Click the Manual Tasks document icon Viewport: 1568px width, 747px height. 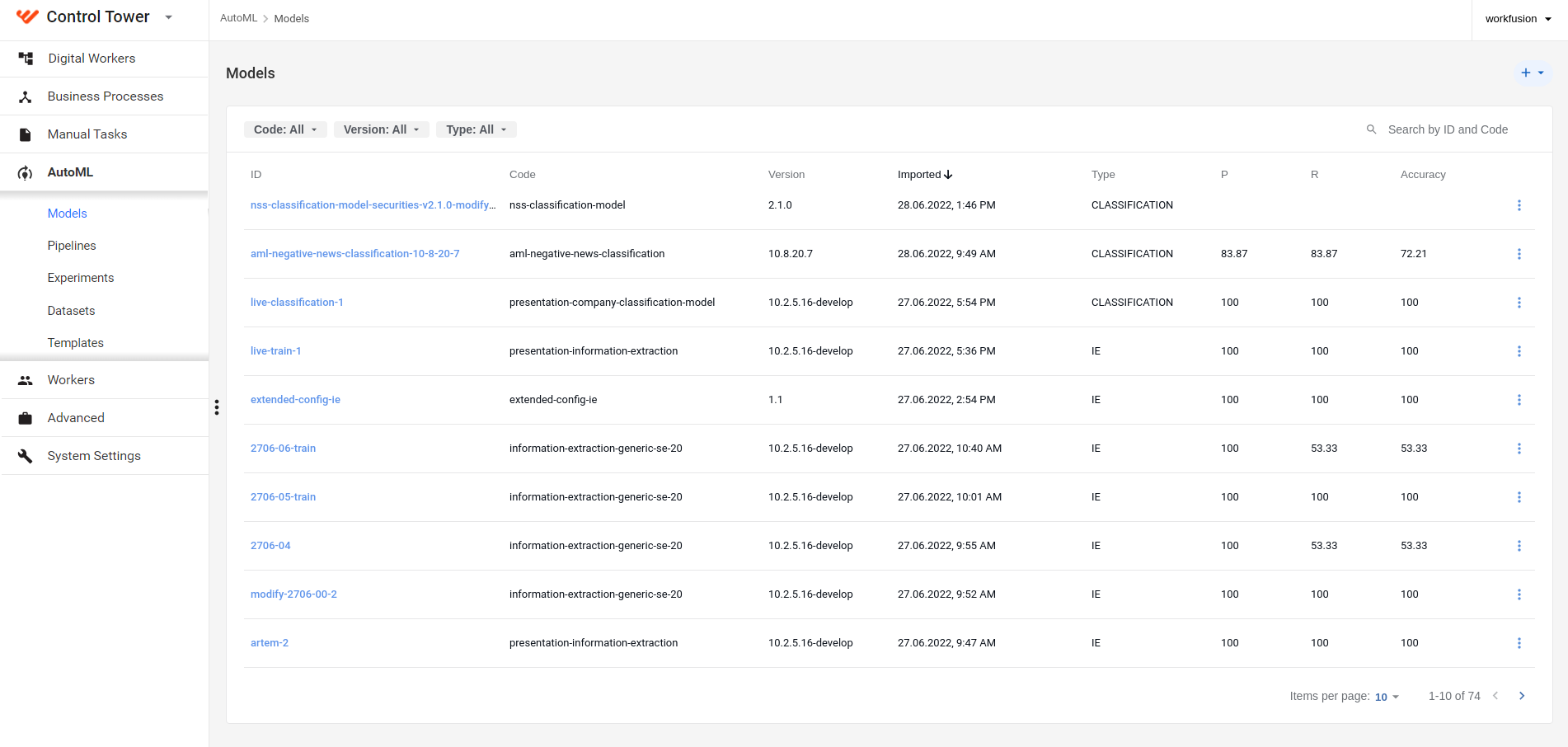26,134
